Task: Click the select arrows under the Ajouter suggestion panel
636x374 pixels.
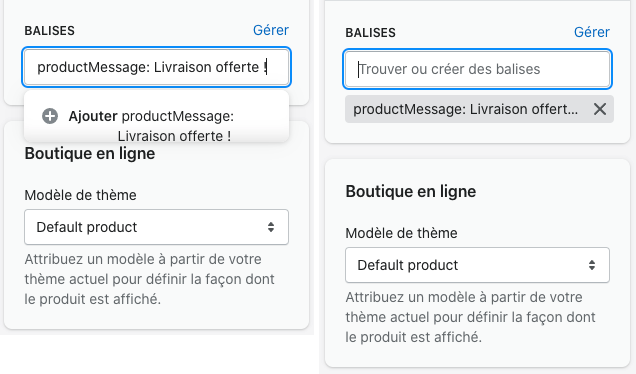Action: (271, 227)
